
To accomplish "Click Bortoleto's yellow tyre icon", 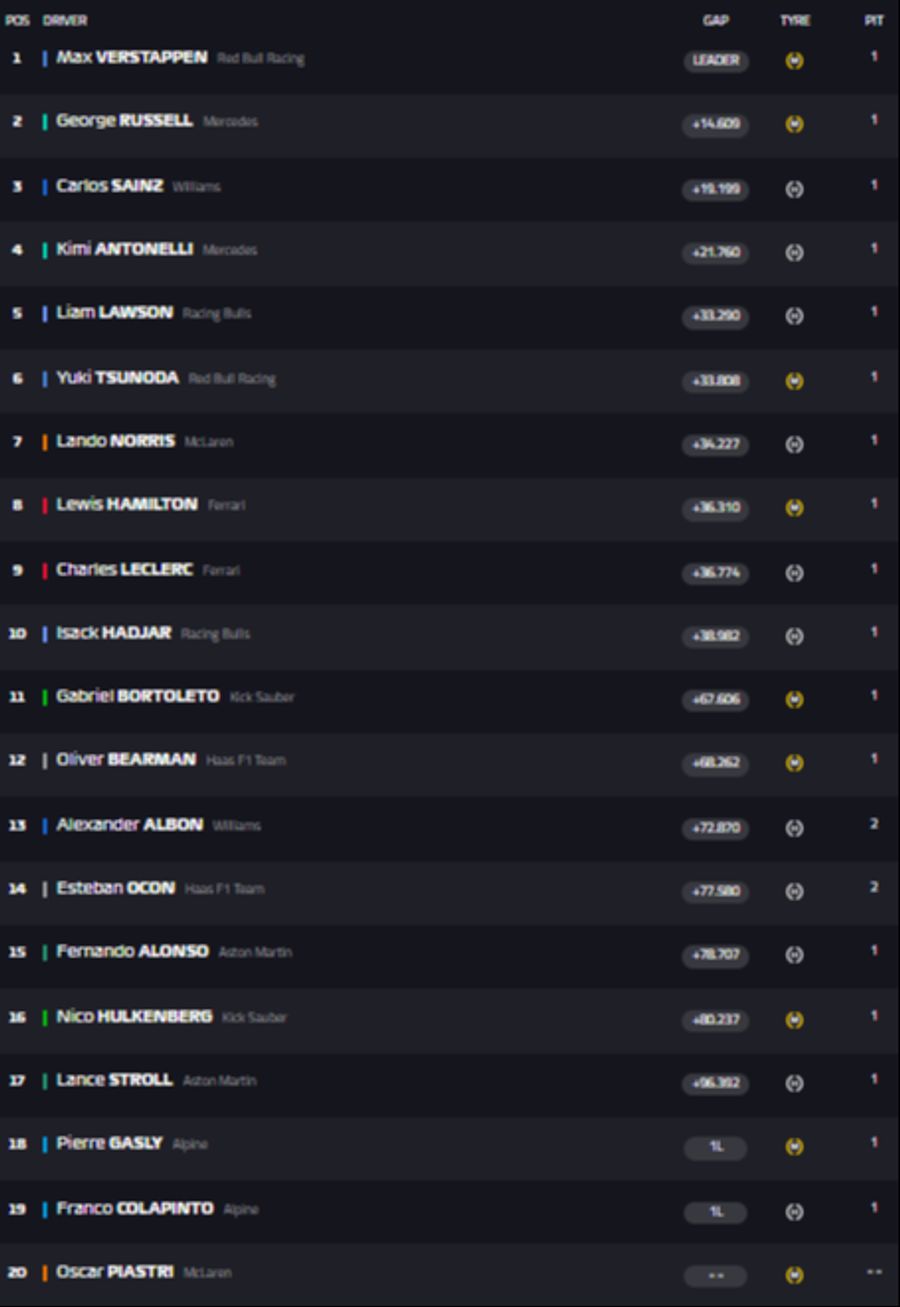I will 794,699.
